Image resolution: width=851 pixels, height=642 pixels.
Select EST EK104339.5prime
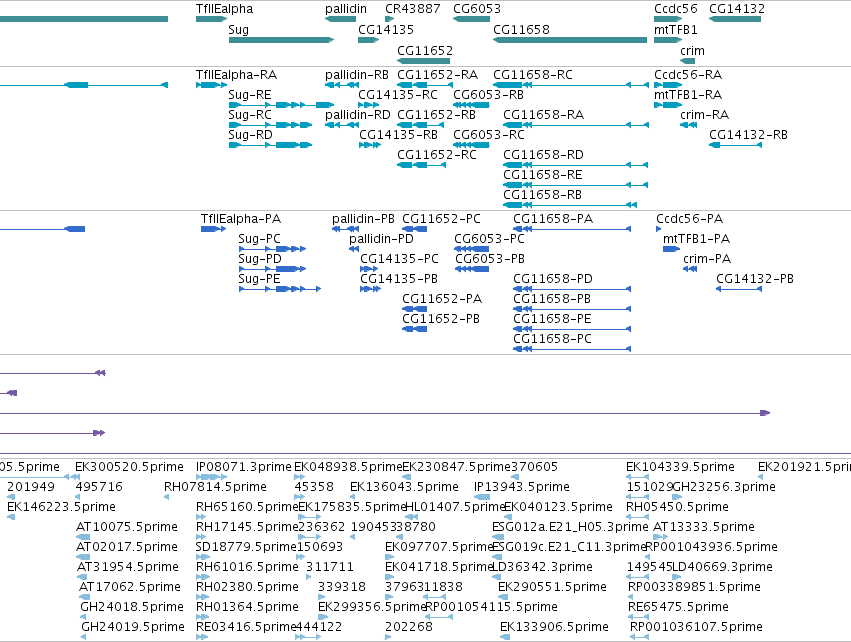pyautogui.click(x=680, y=467)
